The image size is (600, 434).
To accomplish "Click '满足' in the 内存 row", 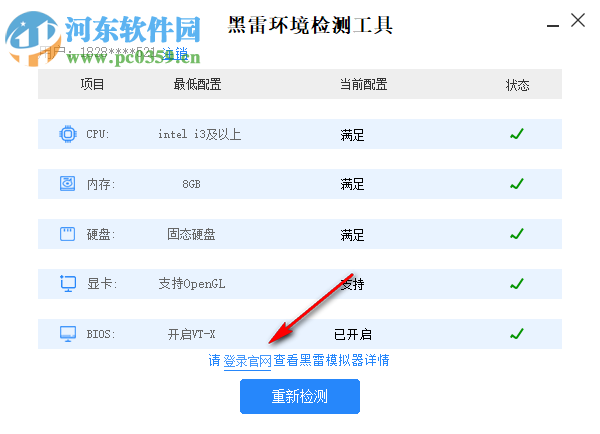I will click(x=352, y=184).
